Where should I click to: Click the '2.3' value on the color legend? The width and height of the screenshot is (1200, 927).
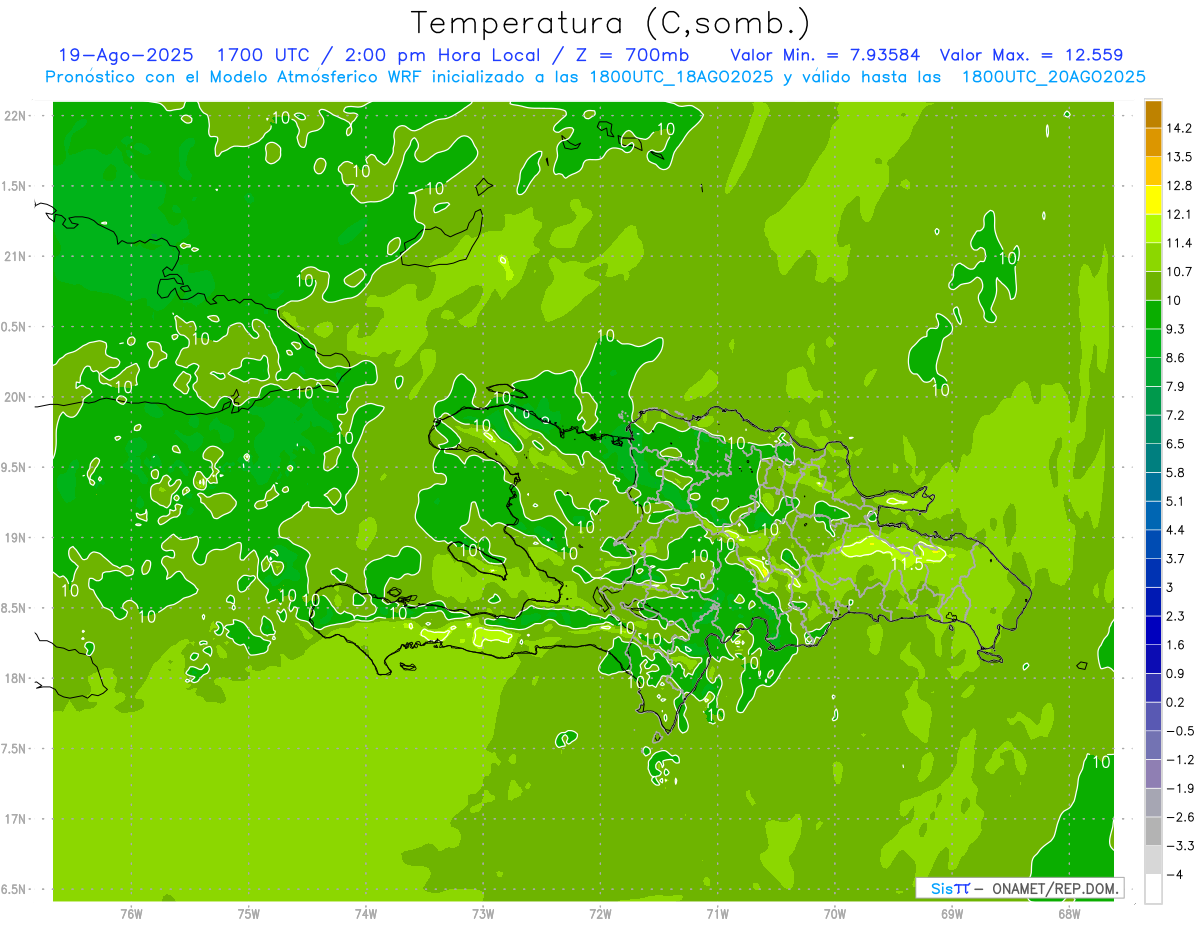(1177, 616)
